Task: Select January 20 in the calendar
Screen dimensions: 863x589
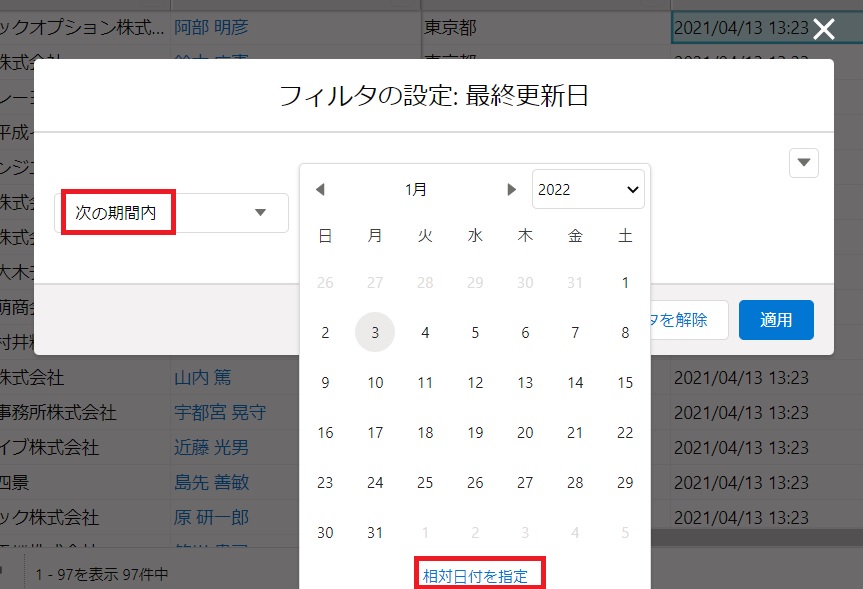Action: [x=525, y=433]
